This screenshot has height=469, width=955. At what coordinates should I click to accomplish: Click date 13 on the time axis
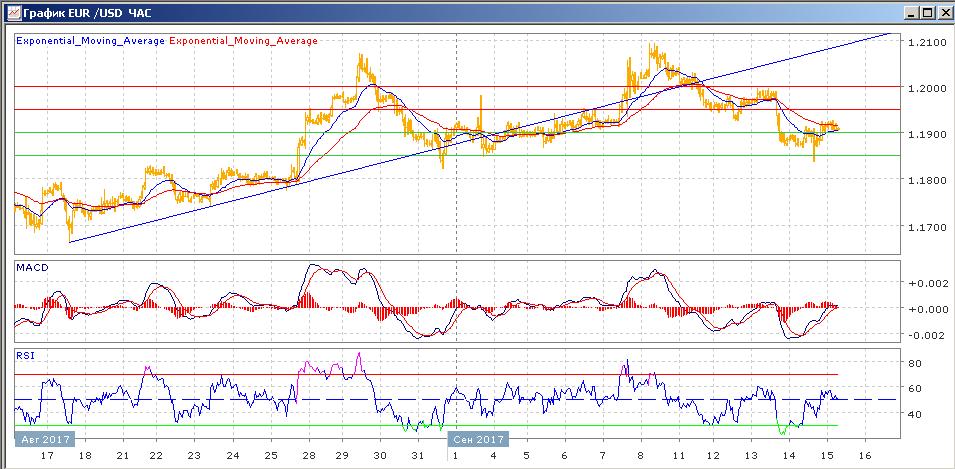click(751, 456)
